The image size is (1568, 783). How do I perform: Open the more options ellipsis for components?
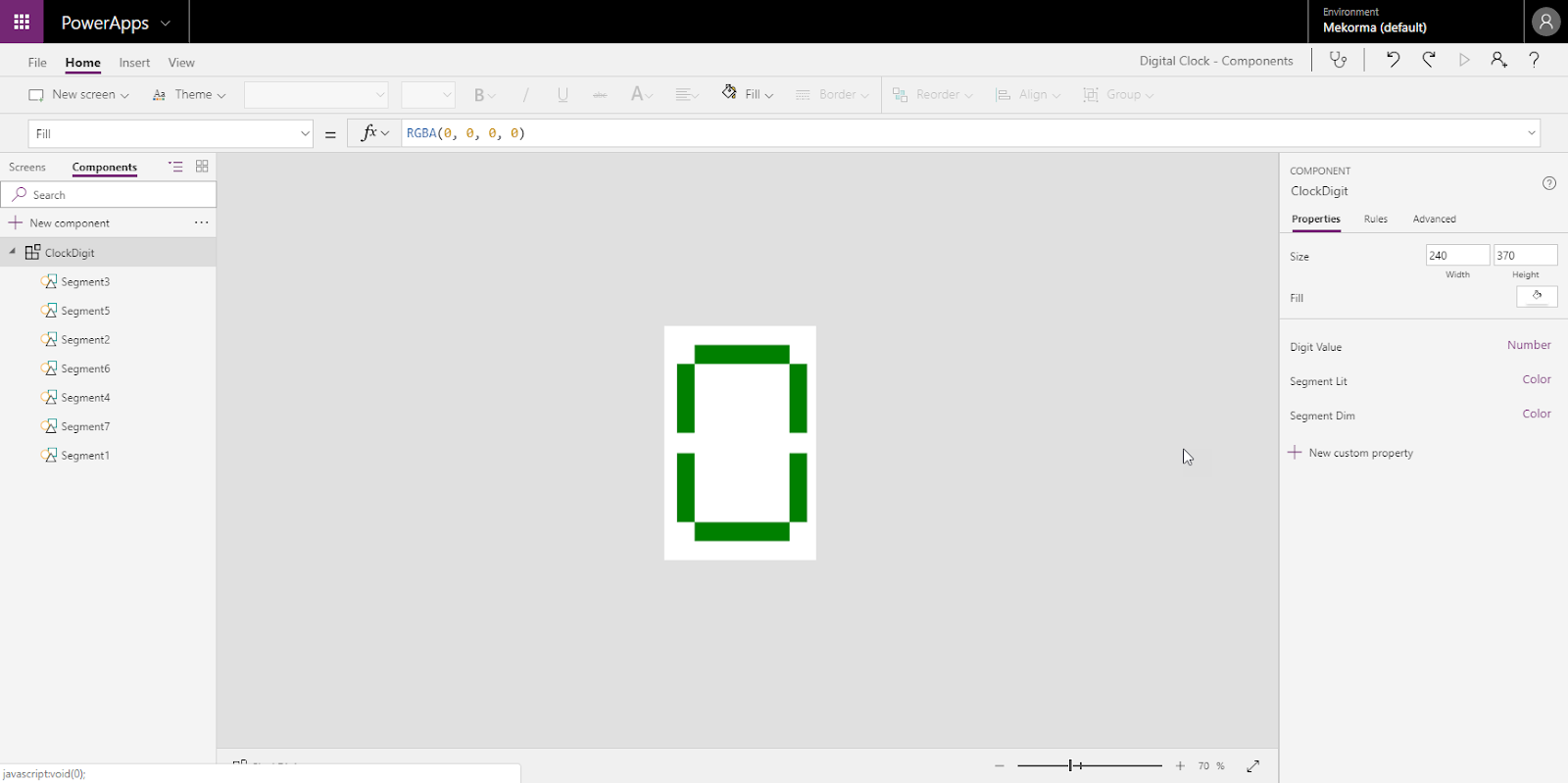tap(201, 222)
